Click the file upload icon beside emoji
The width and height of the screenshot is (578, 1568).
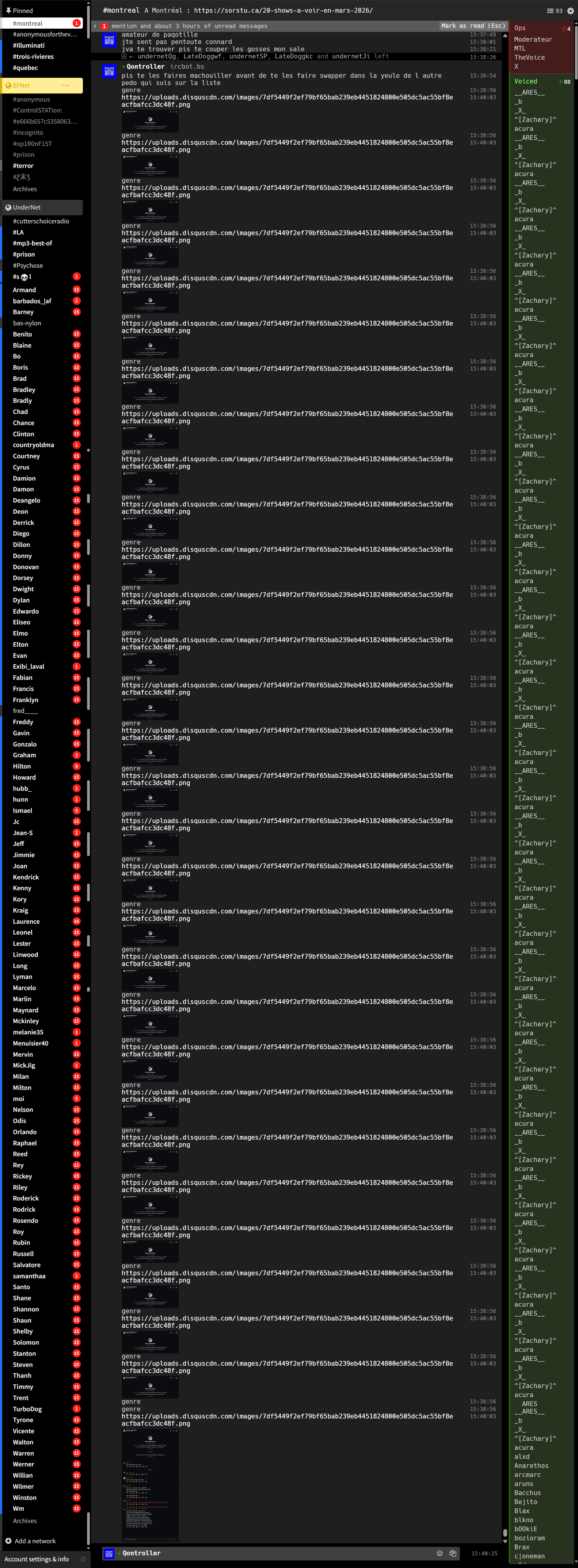[453, 1553]
